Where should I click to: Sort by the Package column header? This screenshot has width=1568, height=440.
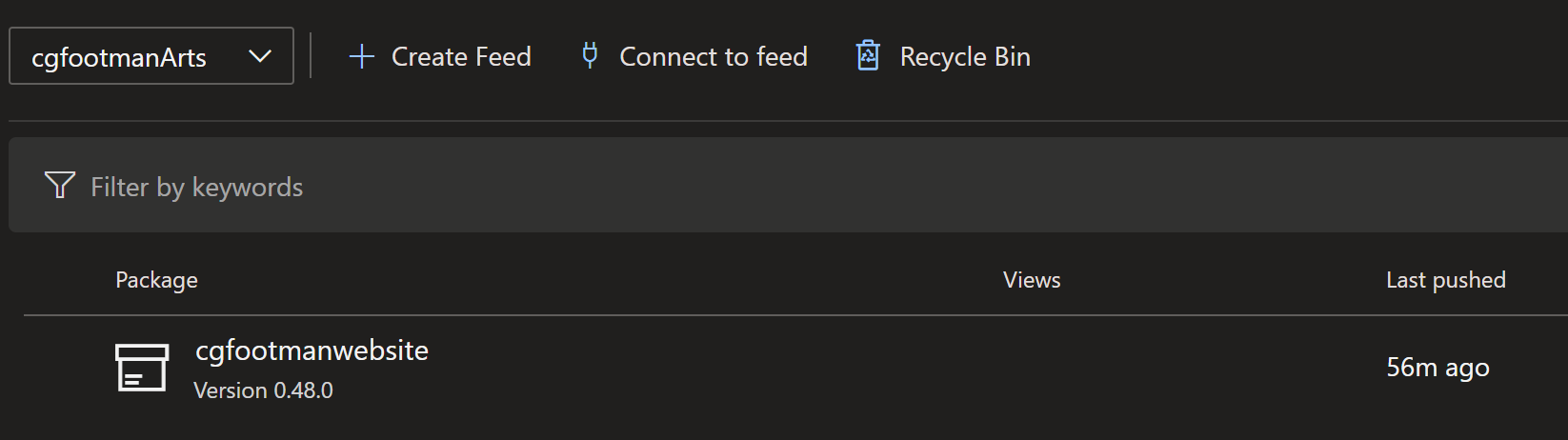[x=156, y=280]
